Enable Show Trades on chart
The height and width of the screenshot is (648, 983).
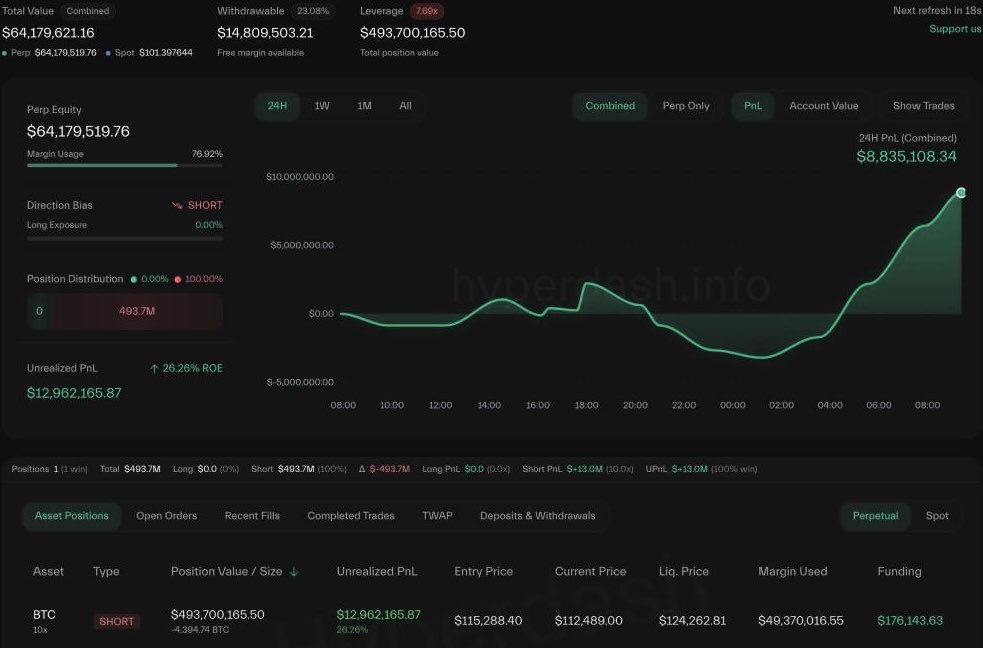tap(923, 106)
